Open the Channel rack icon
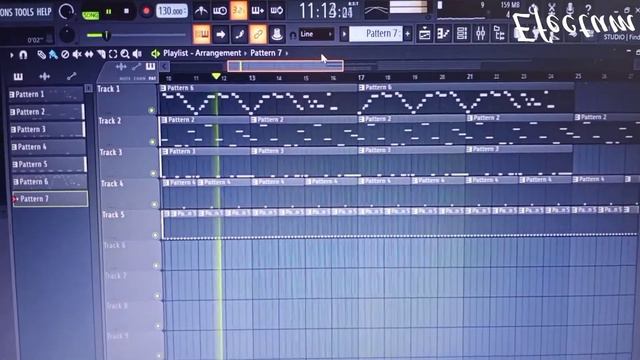 [x=462, y=34]
